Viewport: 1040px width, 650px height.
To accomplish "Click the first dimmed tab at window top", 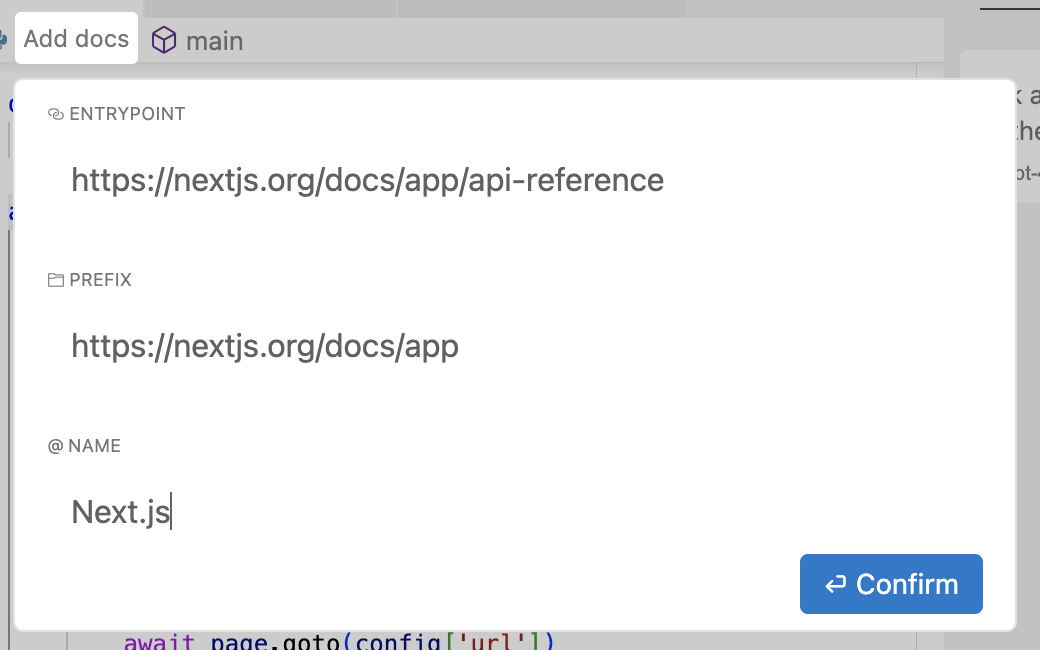I will pos(270,8).
